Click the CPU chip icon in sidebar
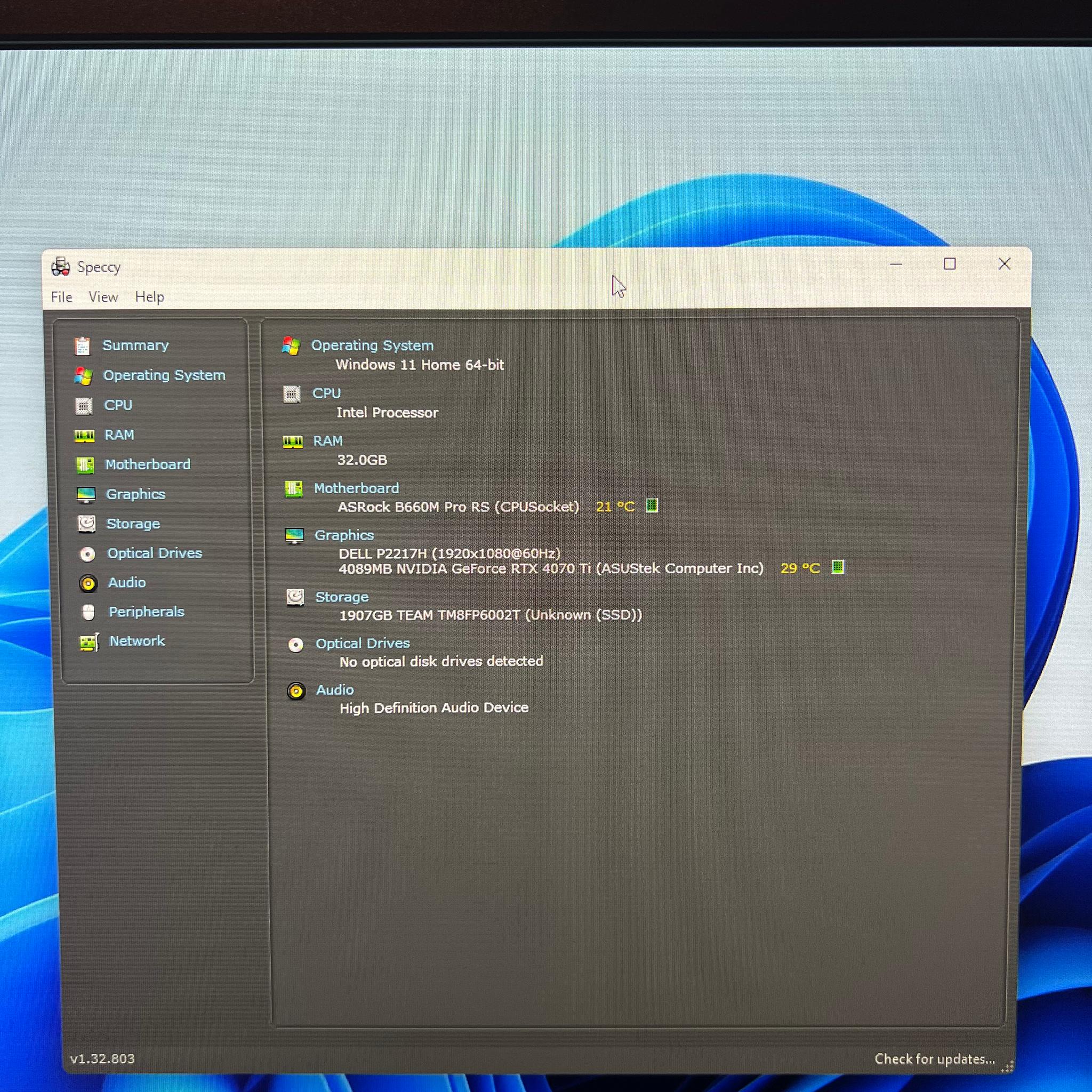 [84, 406]
